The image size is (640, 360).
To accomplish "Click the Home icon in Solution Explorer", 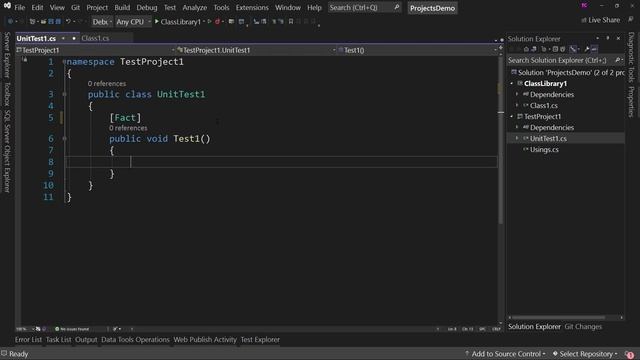I will point(526,49).
